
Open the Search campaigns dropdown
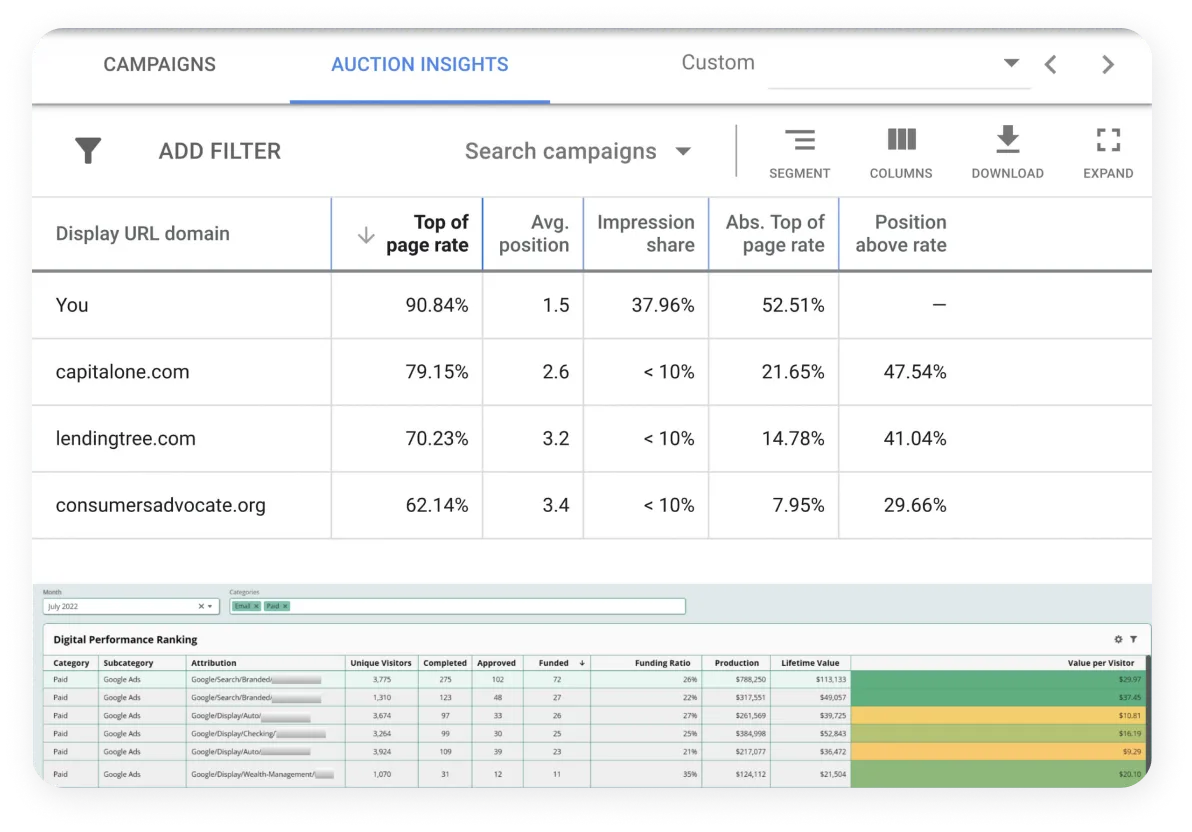578,151
